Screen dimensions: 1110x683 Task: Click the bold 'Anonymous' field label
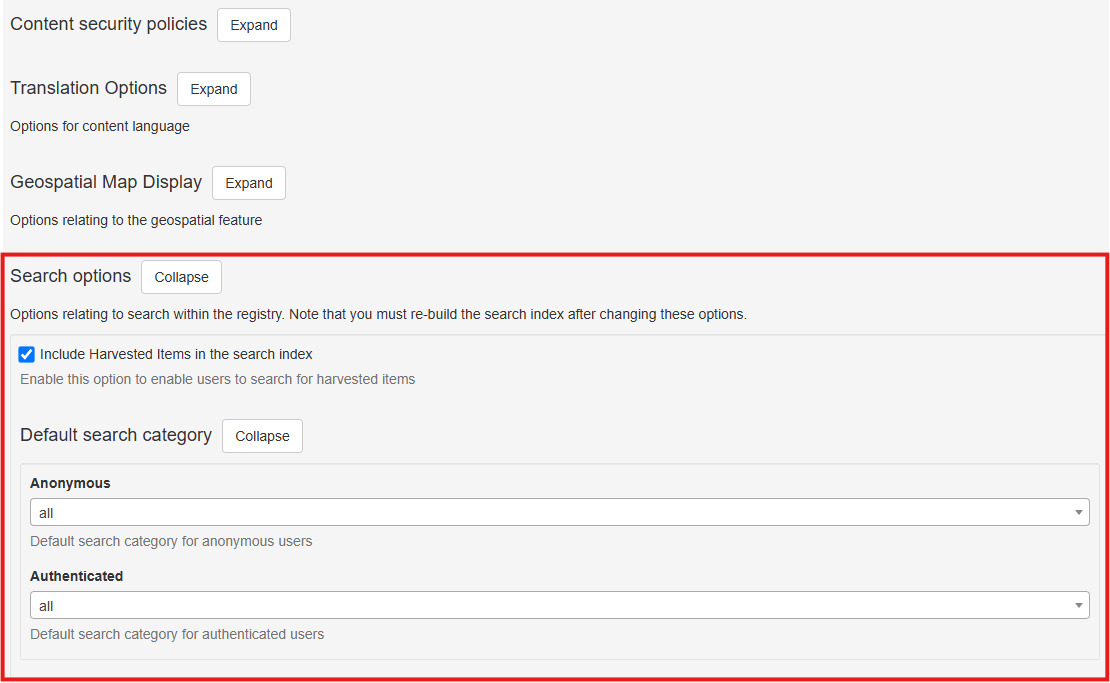pos(70,483)
